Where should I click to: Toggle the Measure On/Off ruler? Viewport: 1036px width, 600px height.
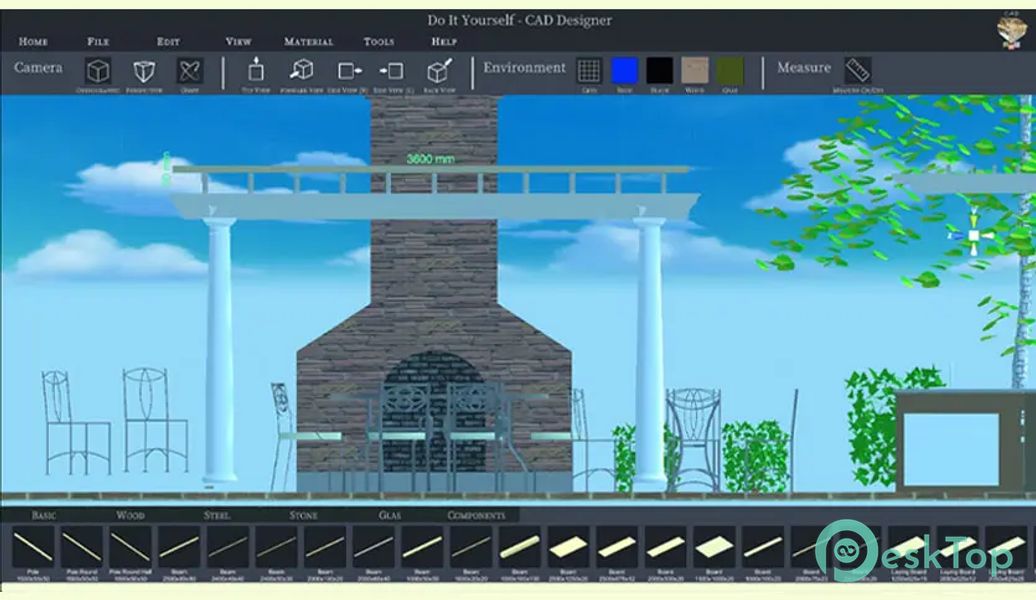click(x=858, y=70)
